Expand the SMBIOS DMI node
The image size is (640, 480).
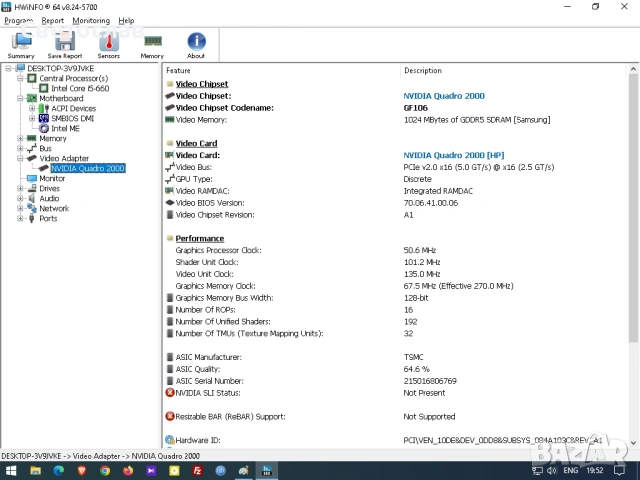click(31, 118)
